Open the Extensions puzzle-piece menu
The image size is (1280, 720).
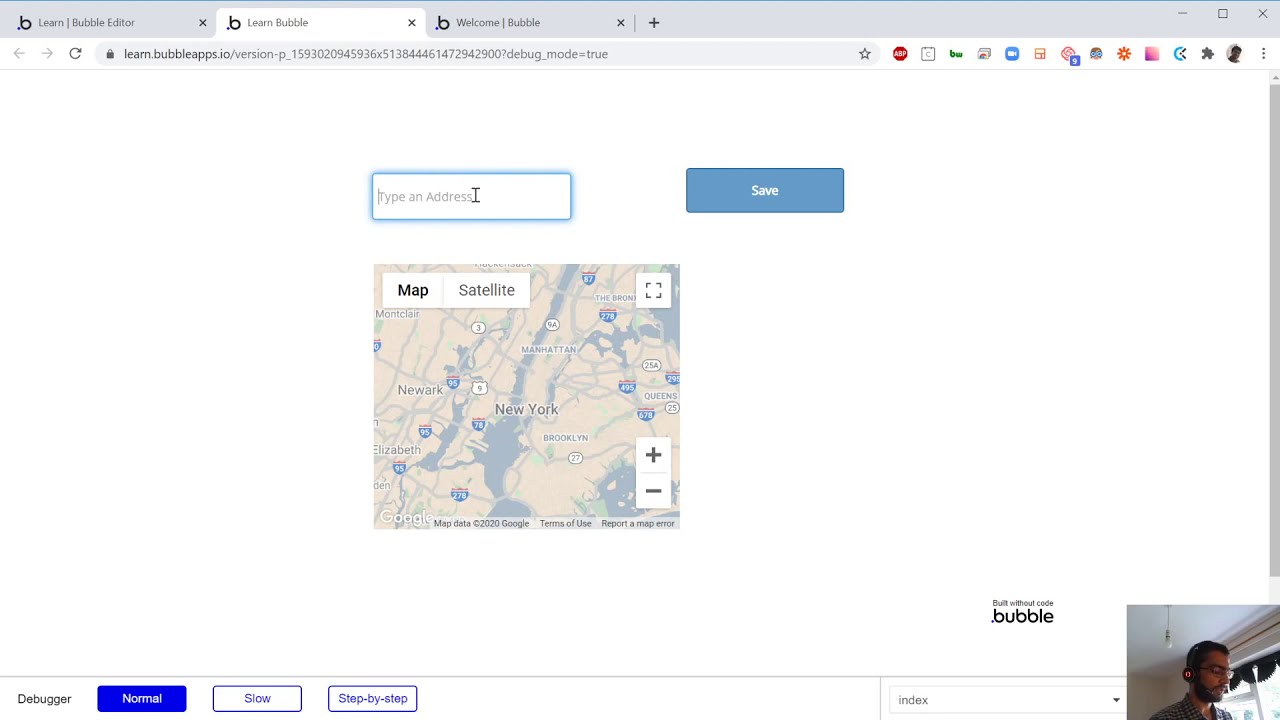1208,54
